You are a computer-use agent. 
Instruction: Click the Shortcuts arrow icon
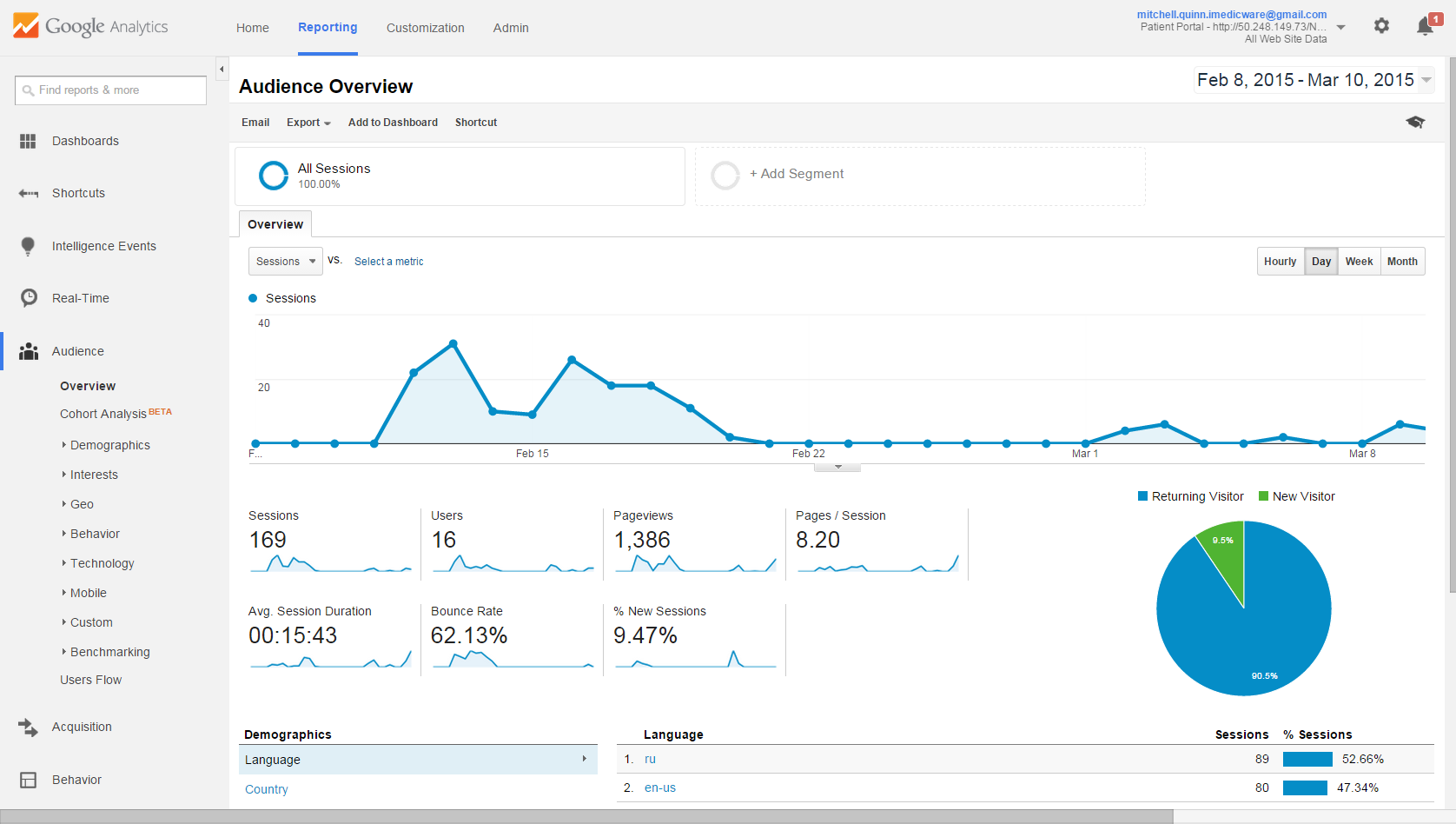(x=29, y=193)
